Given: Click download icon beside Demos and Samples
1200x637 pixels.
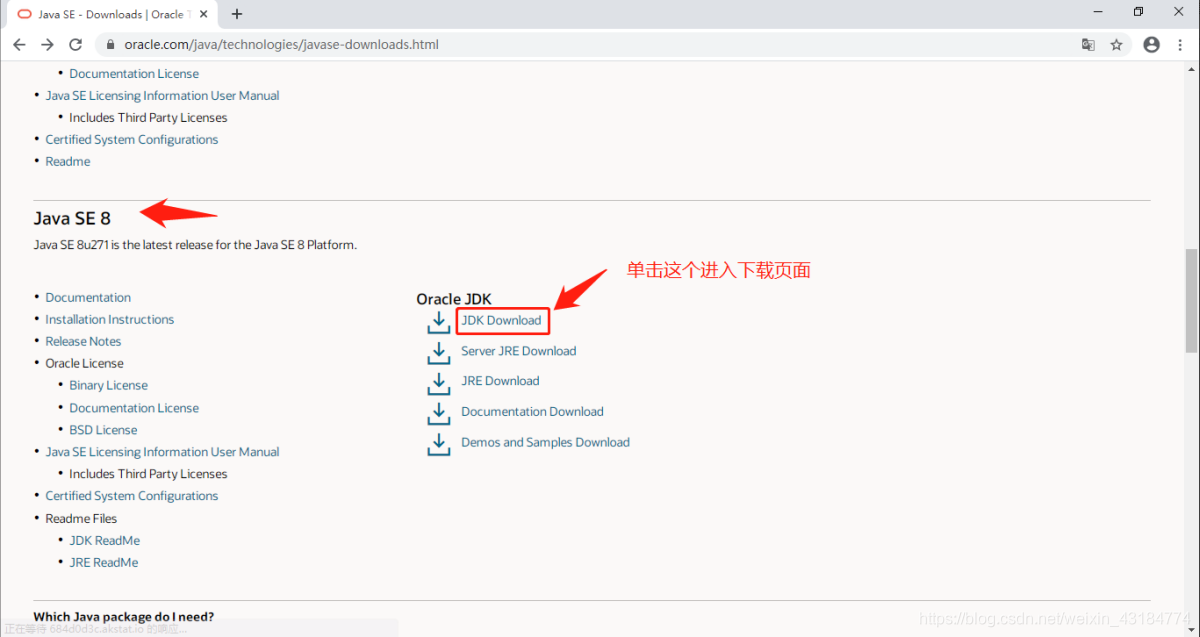Looking at the screenshot, I should (x=439, y=444).
